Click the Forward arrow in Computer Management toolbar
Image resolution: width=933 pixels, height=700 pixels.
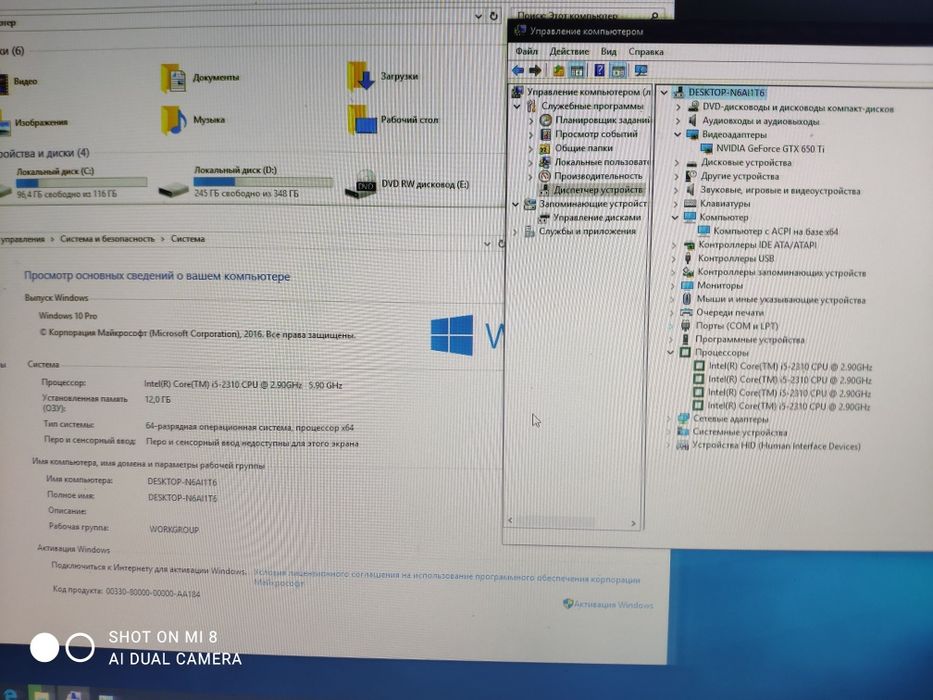[535, 70]
